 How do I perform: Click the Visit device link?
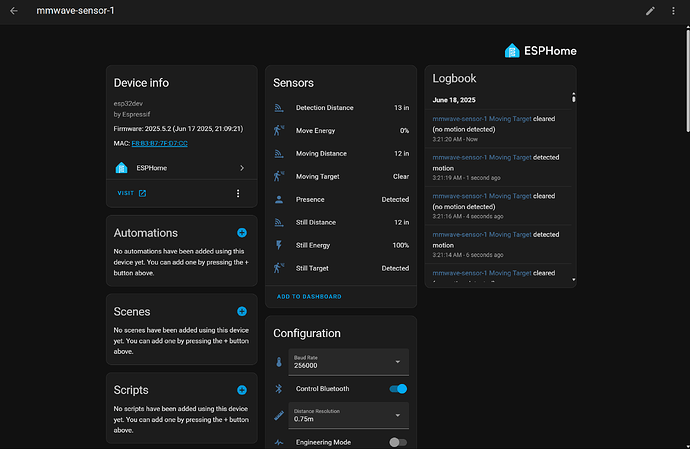[132, 193]
